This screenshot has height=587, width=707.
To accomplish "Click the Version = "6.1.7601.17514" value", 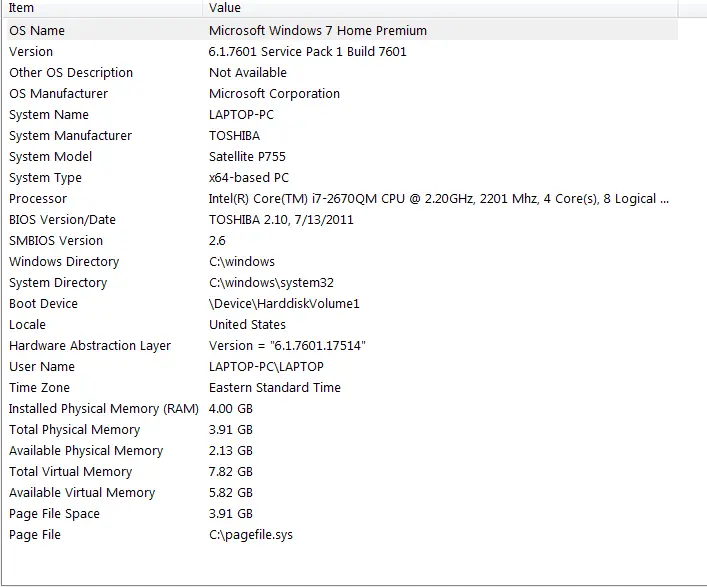I will coord(287,345).
